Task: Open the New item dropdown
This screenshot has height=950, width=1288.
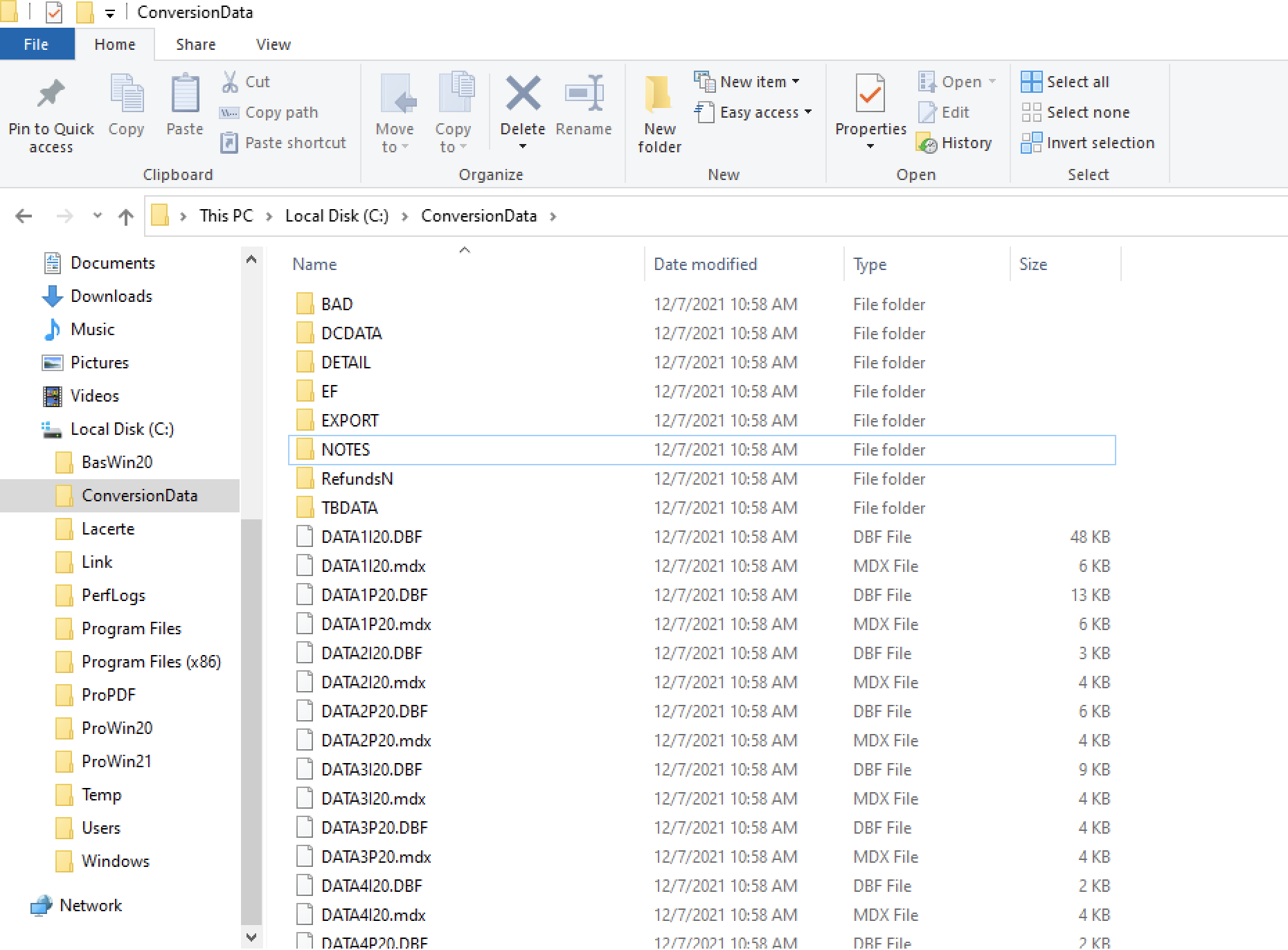Action: [747, 82]
